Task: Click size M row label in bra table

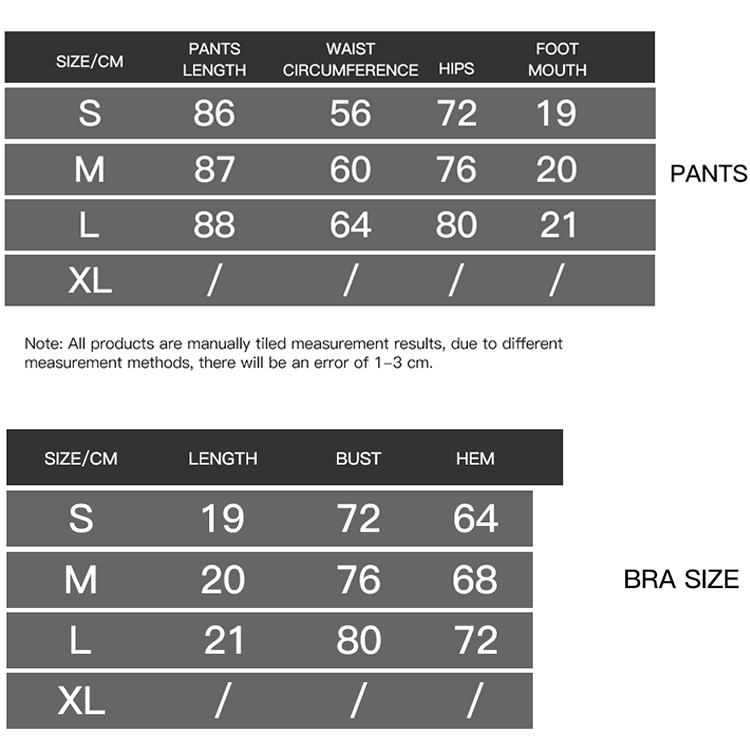Action: [81, 580]
